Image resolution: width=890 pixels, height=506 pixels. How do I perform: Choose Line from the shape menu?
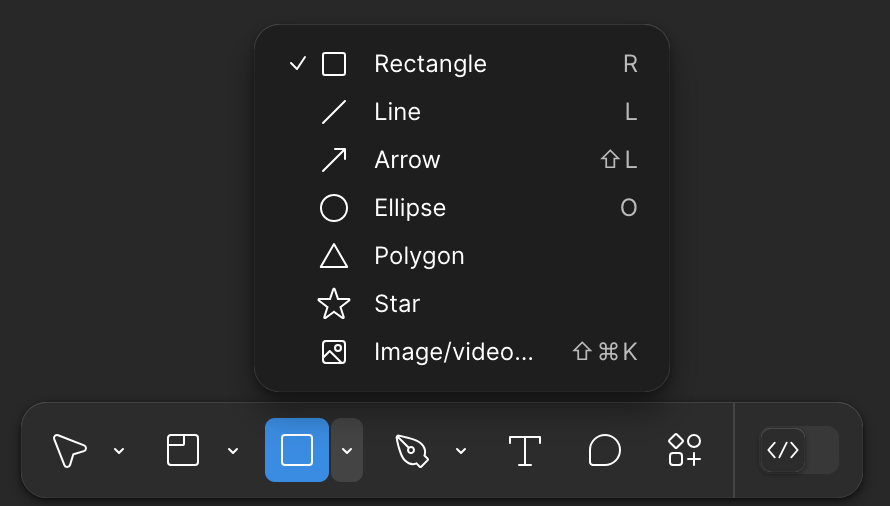click(x=397, y=112)
